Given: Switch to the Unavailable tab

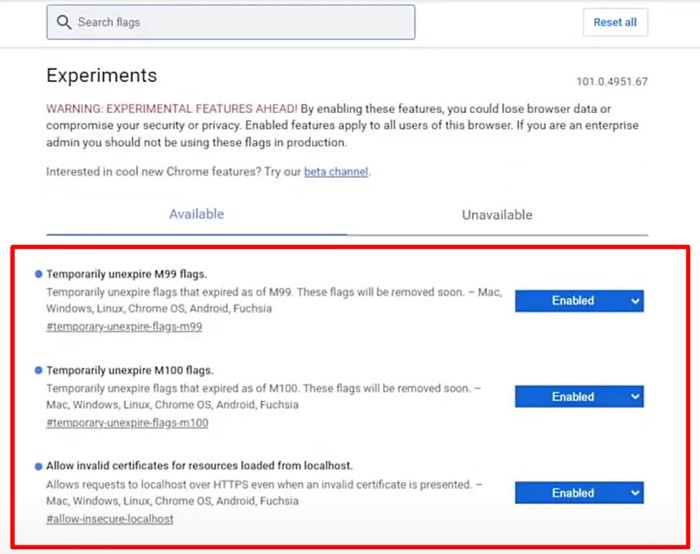Looking at the screenshot, I should (x=497, y=215).
